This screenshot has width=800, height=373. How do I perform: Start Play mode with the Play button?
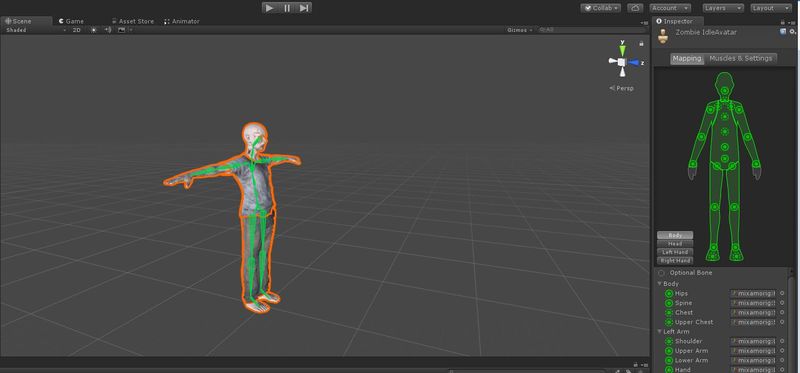(270, 8)
